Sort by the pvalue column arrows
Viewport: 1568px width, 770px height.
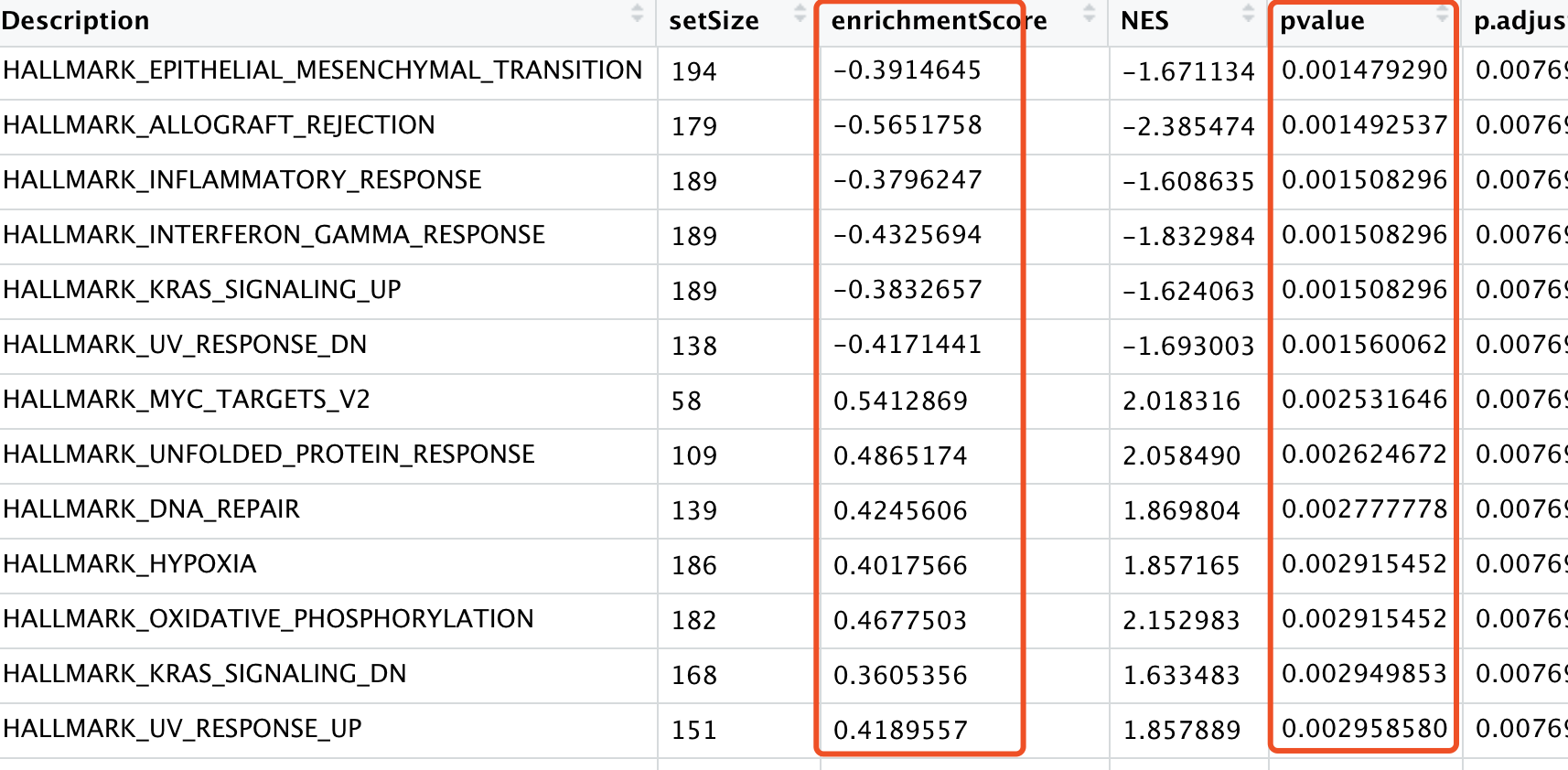[1443, 14]
